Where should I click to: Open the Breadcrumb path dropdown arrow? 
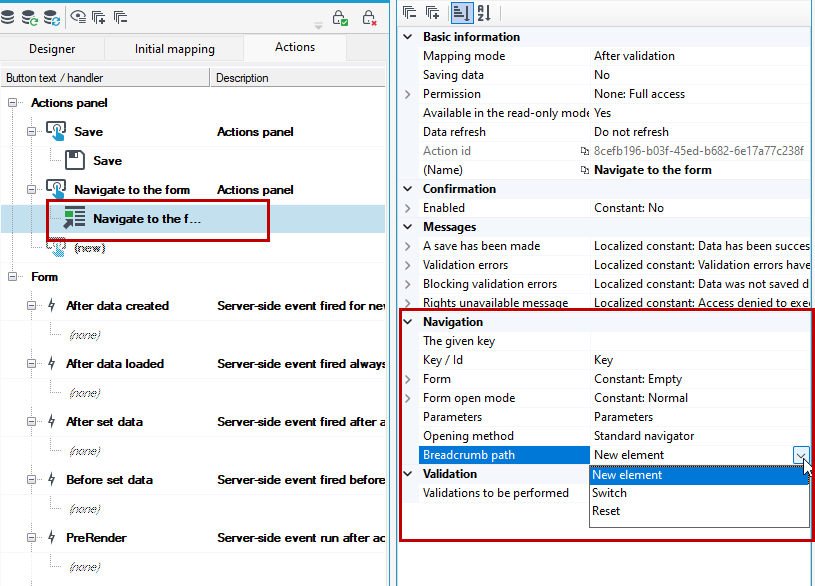pos(800,455)
